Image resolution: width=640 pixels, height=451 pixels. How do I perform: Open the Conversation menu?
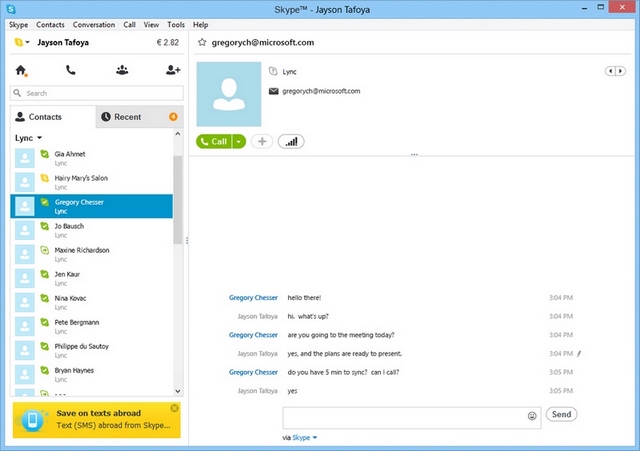click(x=93, y=24)
